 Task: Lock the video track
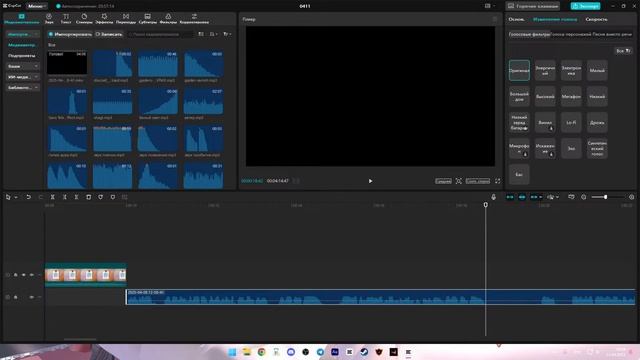click(x=16, y=275)
